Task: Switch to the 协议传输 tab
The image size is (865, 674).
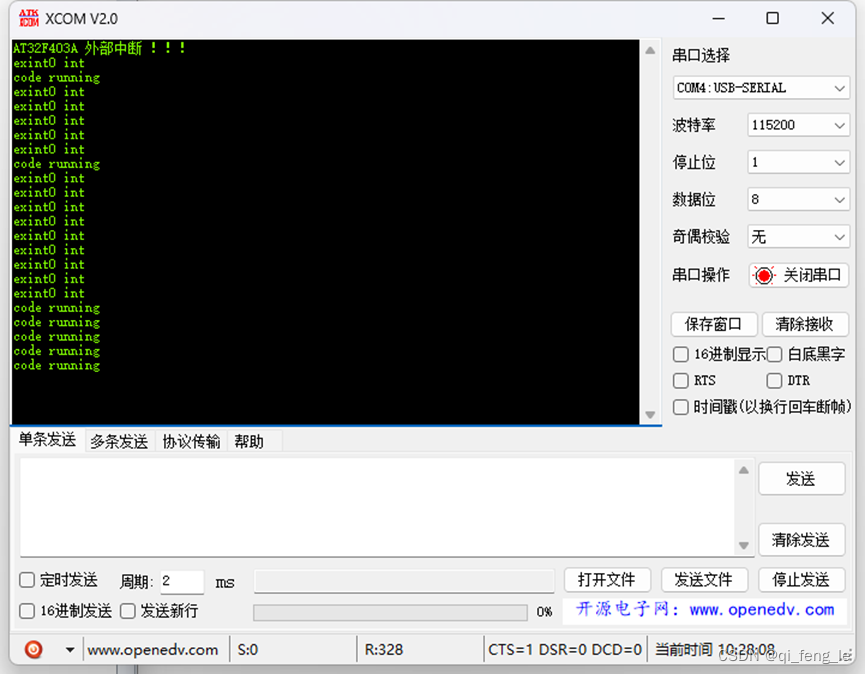Action: pyautogui.click(x=190, y=440)
